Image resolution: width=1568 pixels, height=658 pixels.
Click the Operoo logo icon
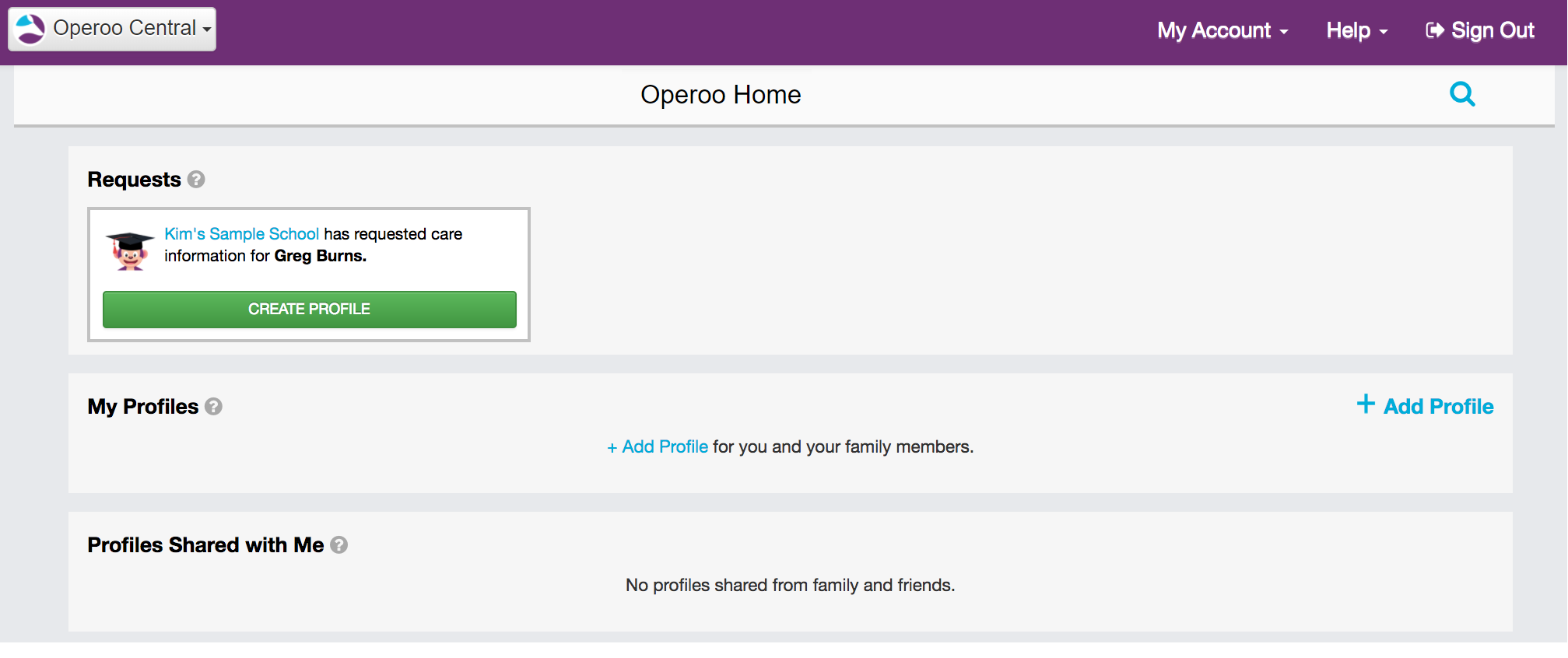pos(31,30)
